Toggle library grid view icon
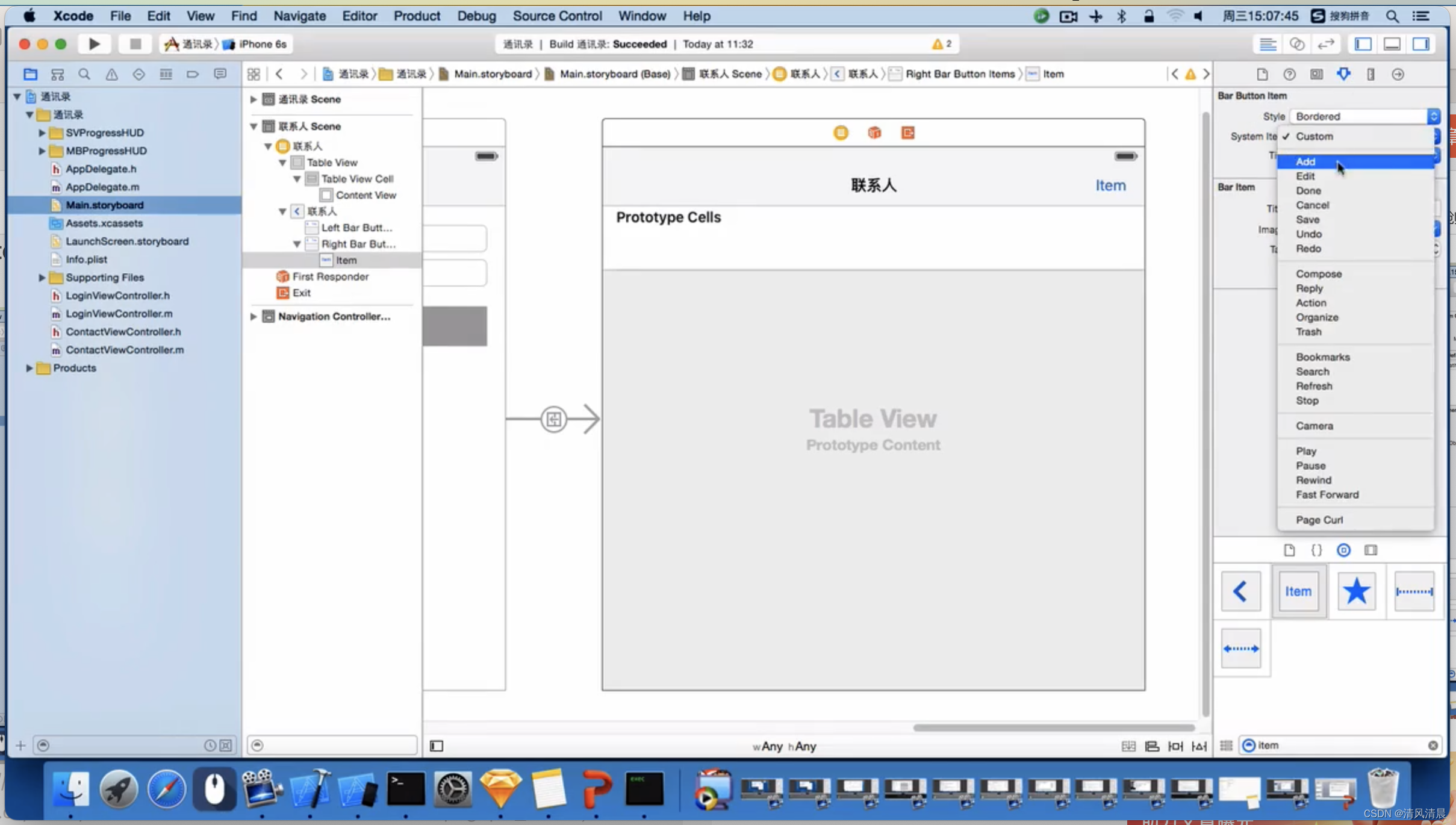 click(1226, 746)
